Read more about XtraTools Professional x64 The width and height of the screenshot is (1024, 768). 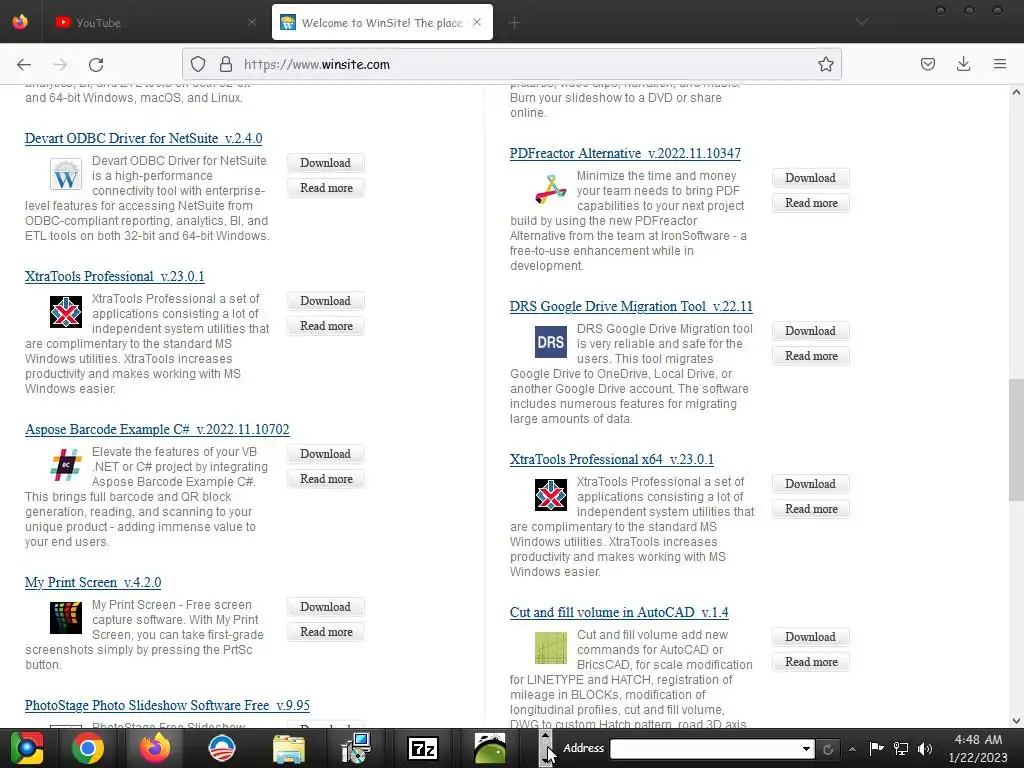pyautogui.click(x=810, y=509)
